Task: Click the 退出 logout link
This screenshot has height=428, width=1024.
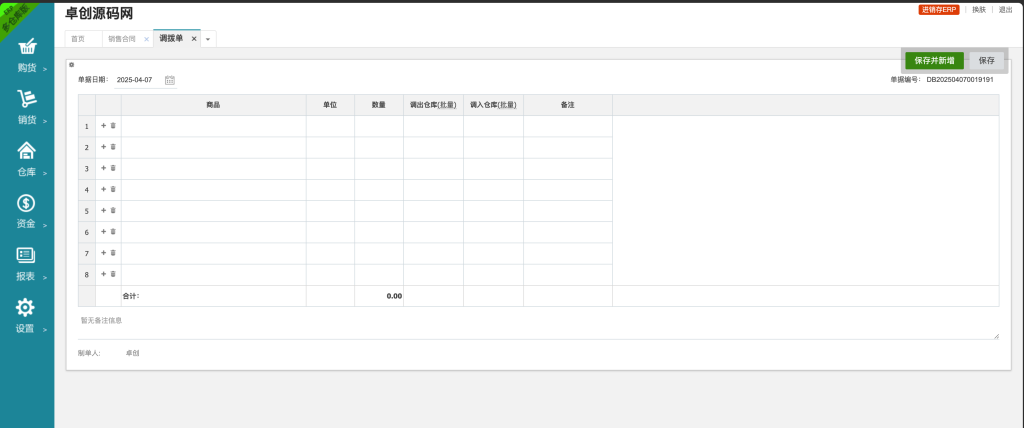Action: click(1006, 10)
